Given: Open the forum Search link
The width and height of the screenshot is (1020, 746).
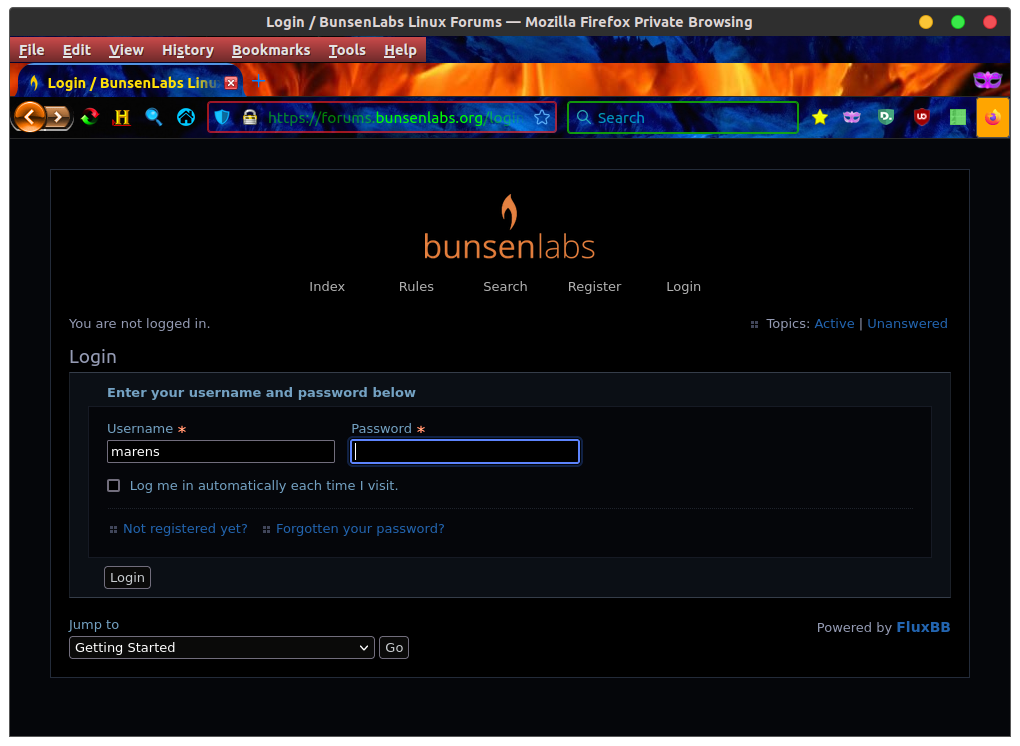Looking at the screenshot, I should coord(505,287).
